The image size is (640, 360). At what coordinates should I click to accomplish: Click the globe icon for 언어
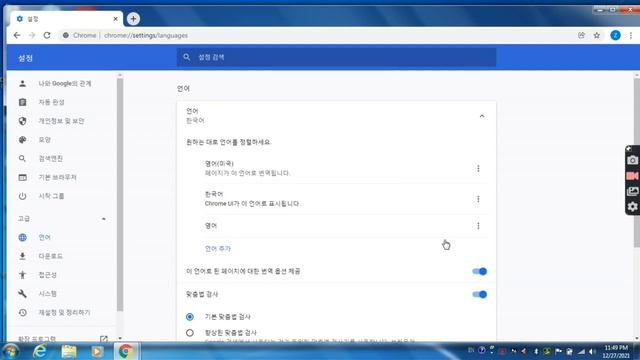click(x=22, y=238)
